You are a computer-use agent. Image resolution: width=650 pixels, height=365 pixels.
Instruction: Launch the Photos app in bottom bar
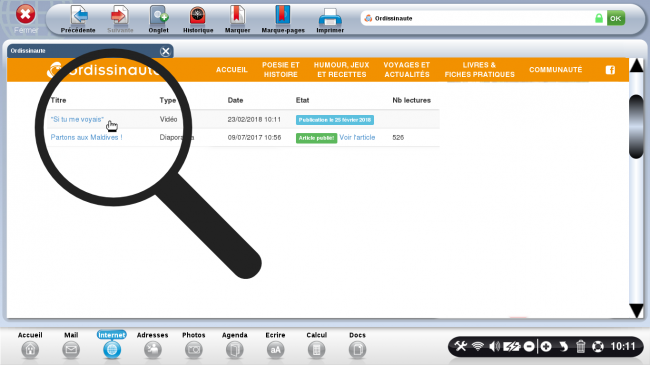(194, 350)
